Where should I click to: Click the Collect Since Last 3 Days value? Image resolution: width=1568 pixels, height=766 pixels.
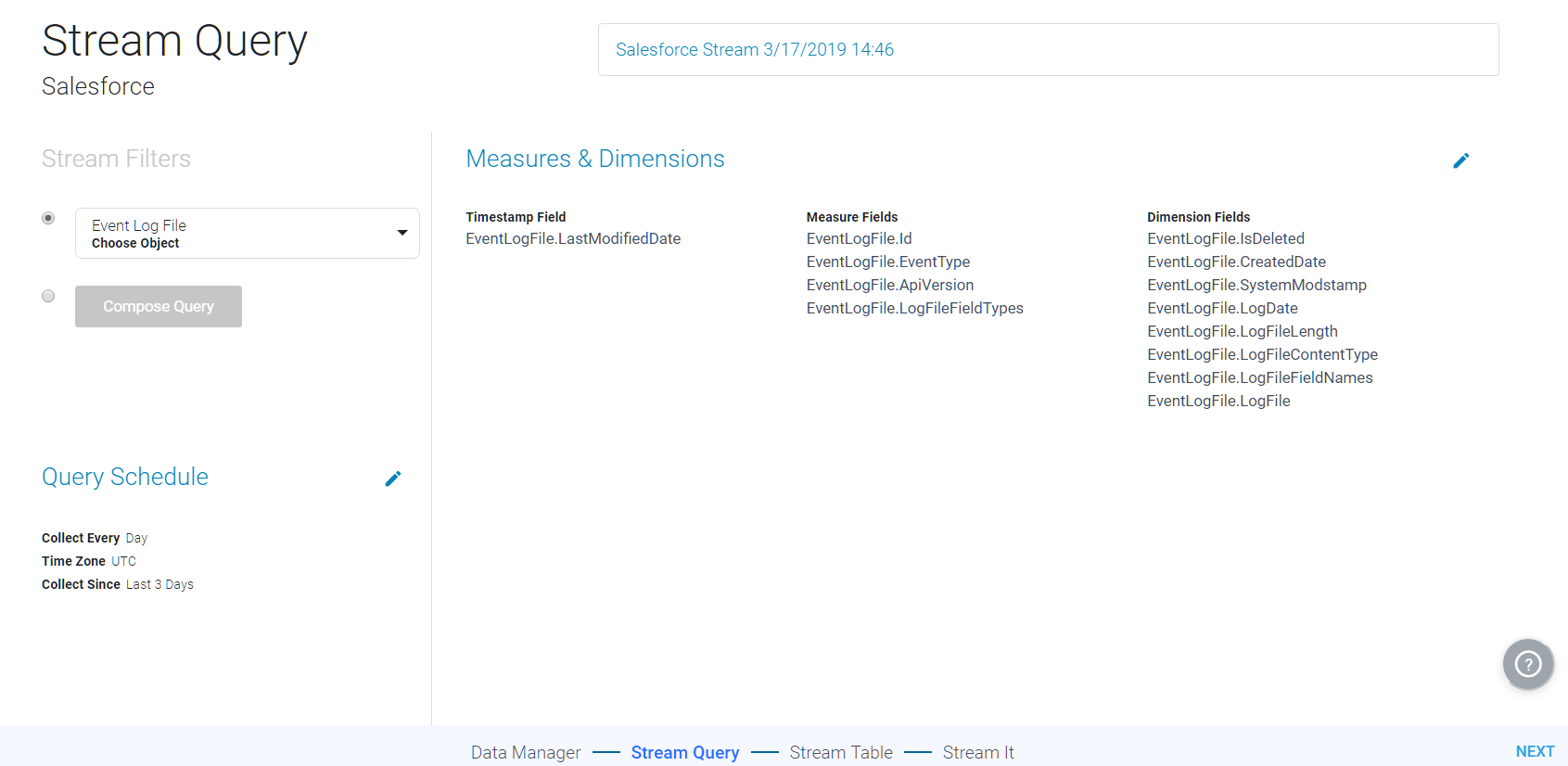click(x=159, y=584)
